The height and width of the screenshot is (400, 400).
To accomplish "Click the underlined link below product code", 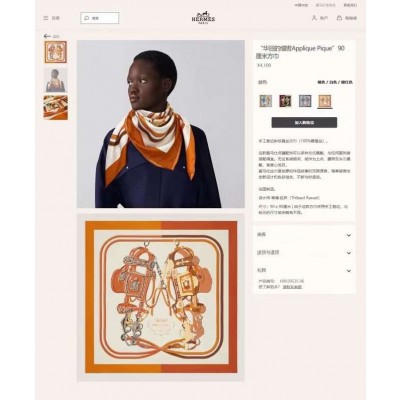I will (292, 287).
